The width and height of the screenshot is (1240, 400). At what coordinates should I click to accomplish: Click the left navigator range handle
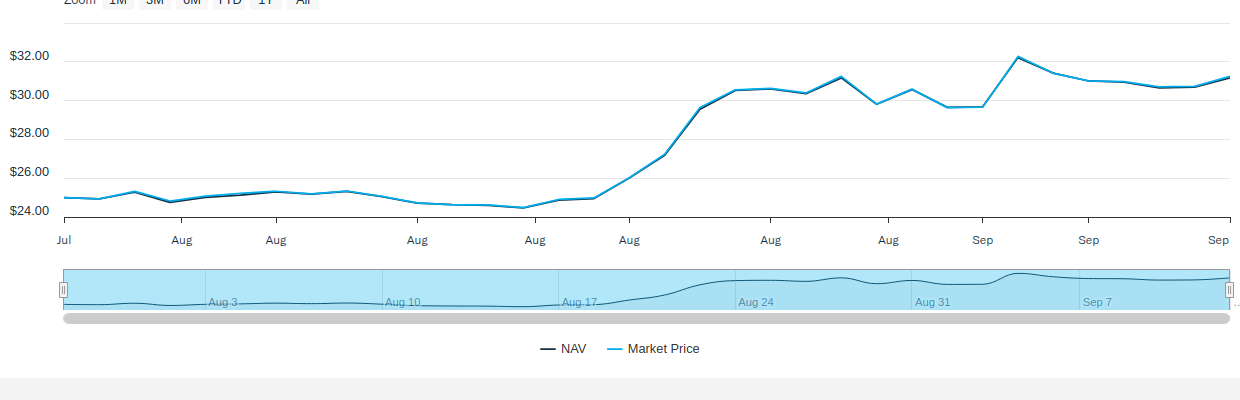coord(63,290)
